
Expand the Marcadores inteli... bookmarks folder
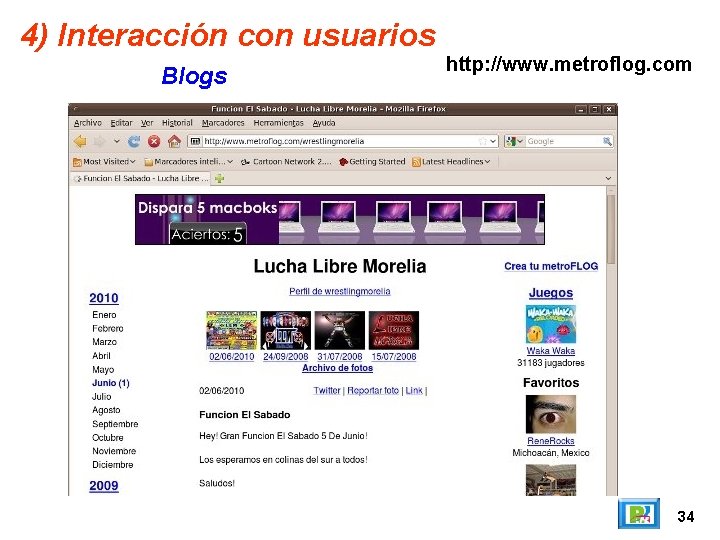tap(189, 162)
